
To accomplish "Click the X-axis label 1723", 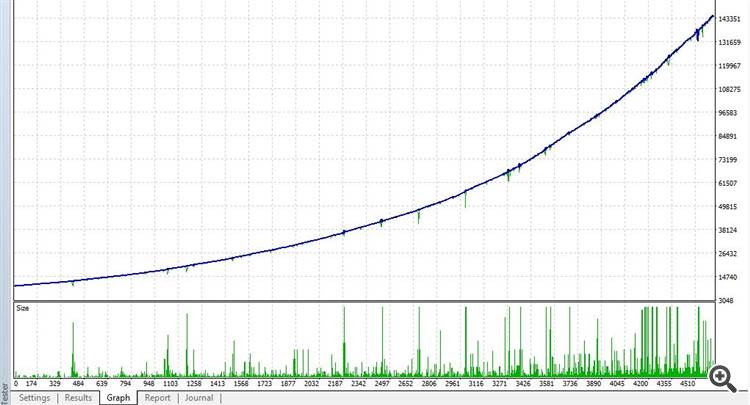I will 265,383.
